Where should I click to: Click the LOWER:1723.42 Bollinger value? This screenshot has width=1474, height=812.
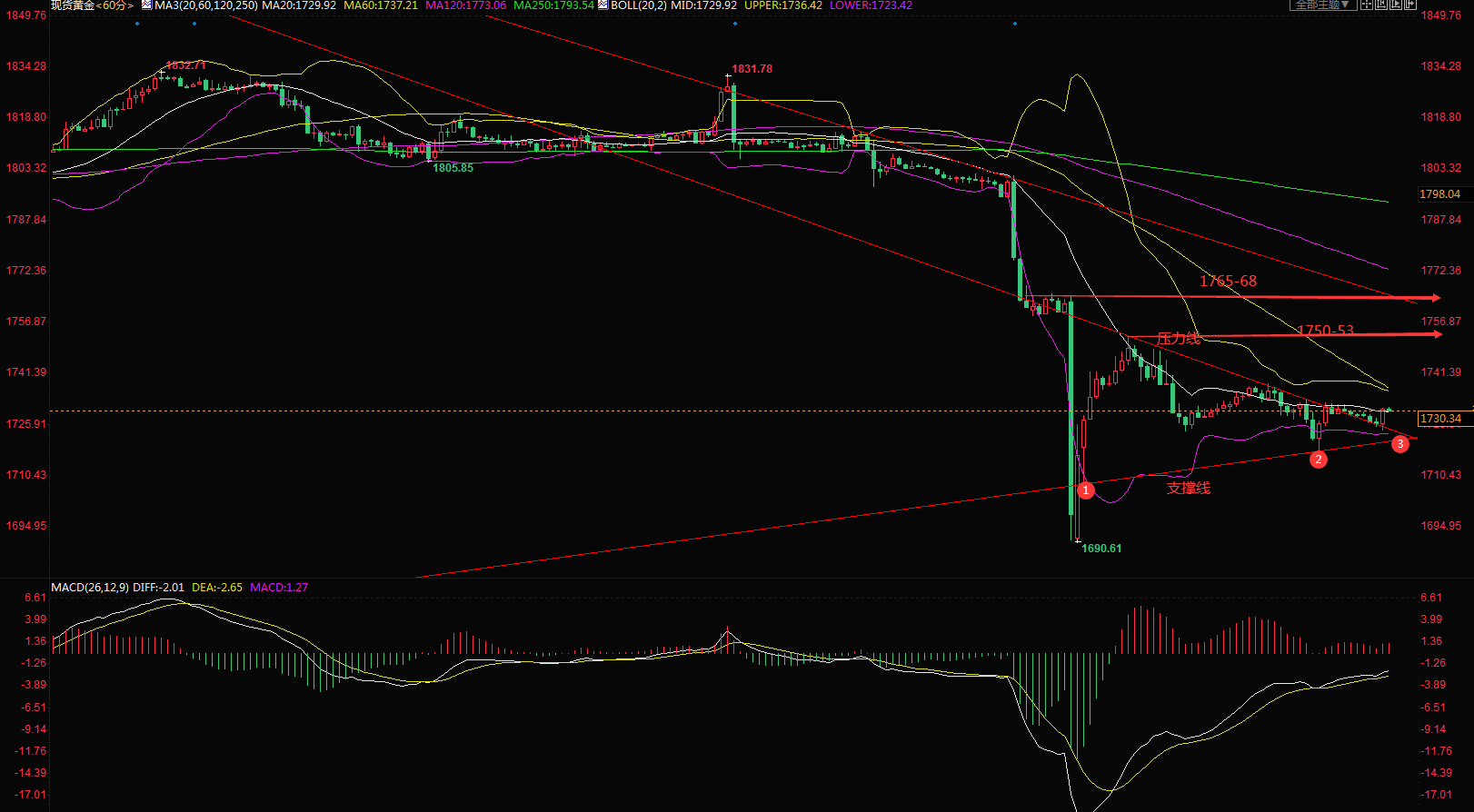(x=871, y=5)
